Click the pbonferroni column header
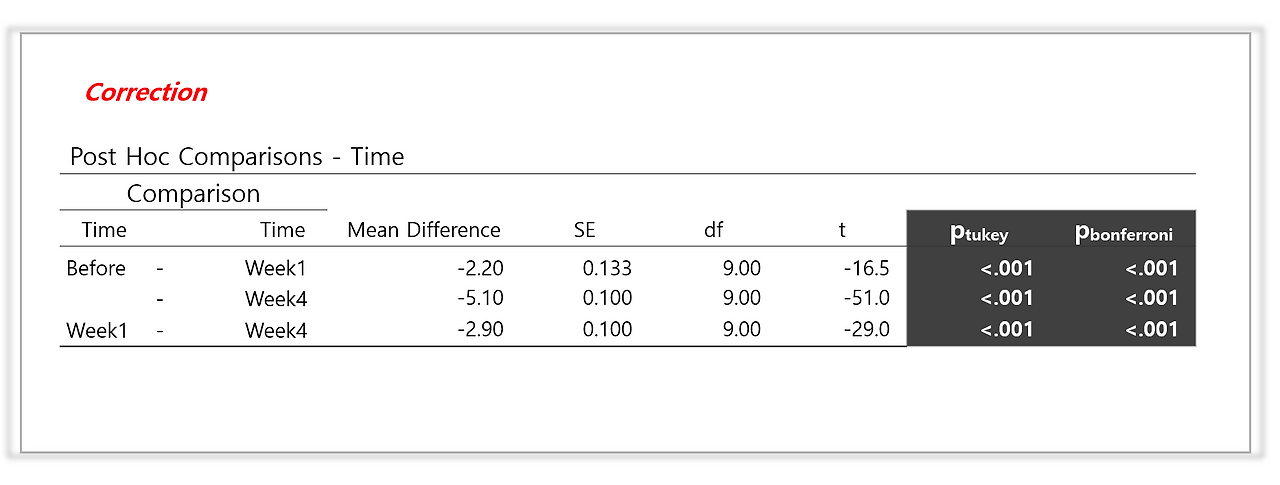1280x485 pixels. pyautogui.click(x=1123, y=234)
